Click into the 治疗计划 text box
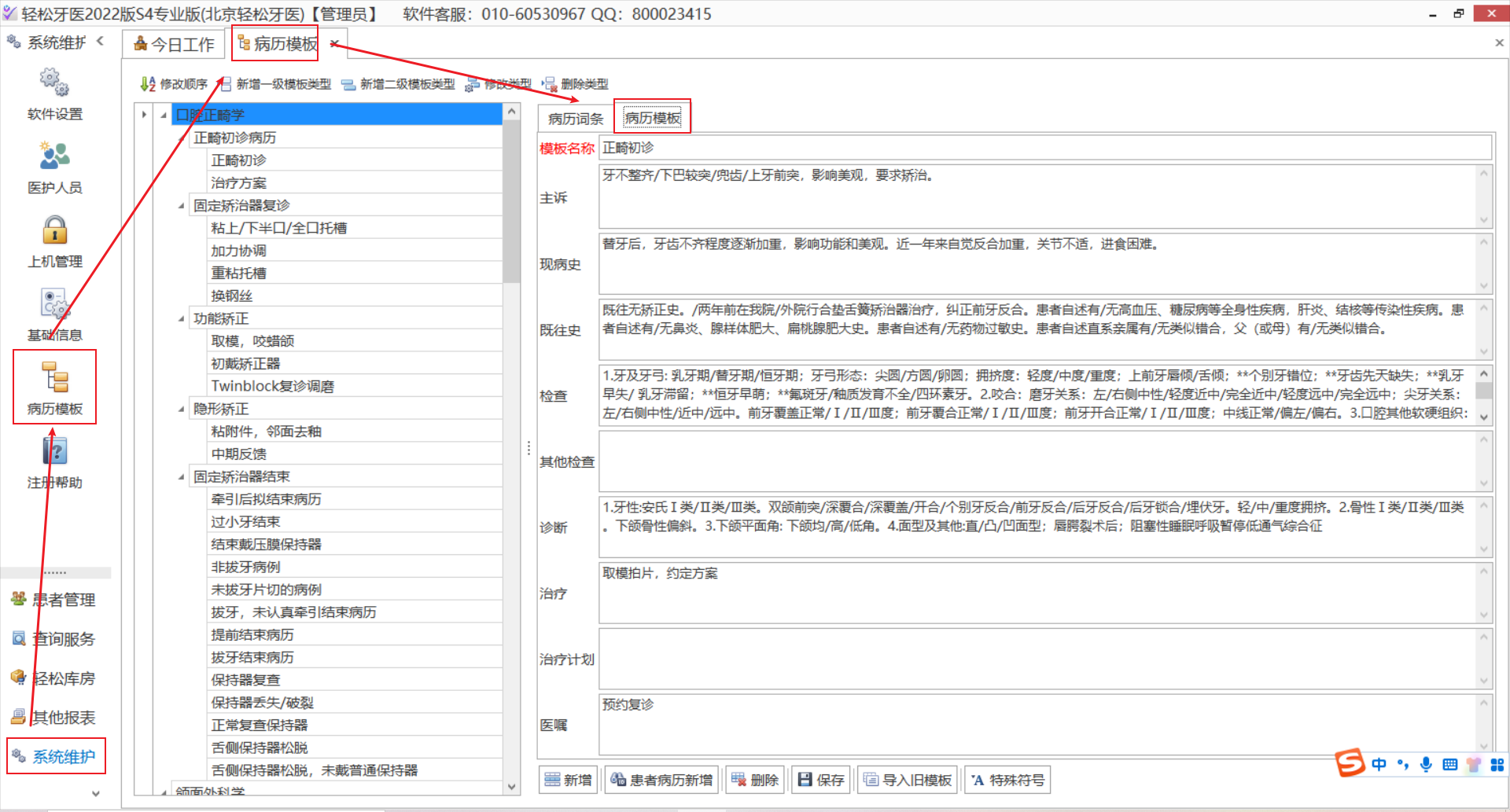This screenshot has height=812, width=1510. click(x=1038, y=659)
